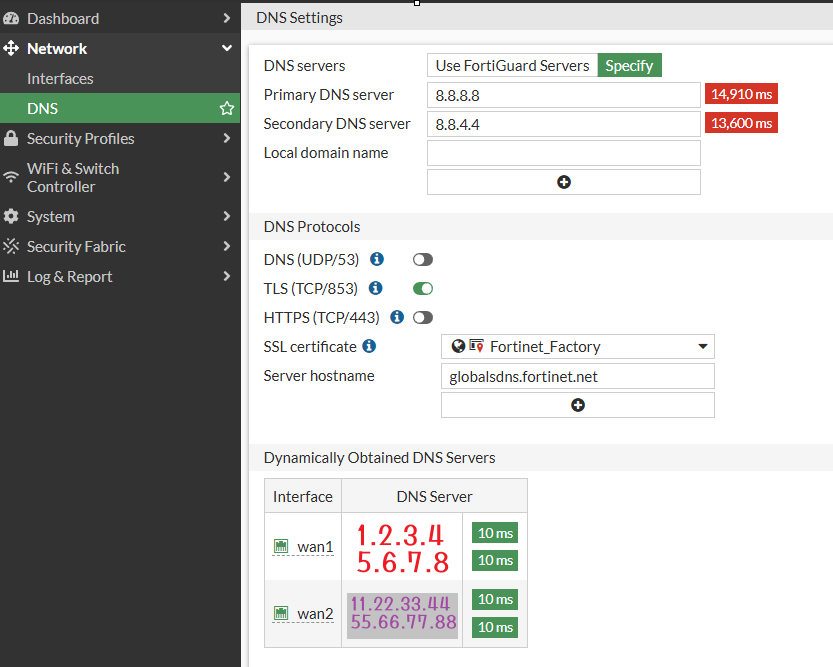Click info icon next to DNS (UDP/53)
Viewport: 833px width, 667px height.
click(x=377, y=259)
